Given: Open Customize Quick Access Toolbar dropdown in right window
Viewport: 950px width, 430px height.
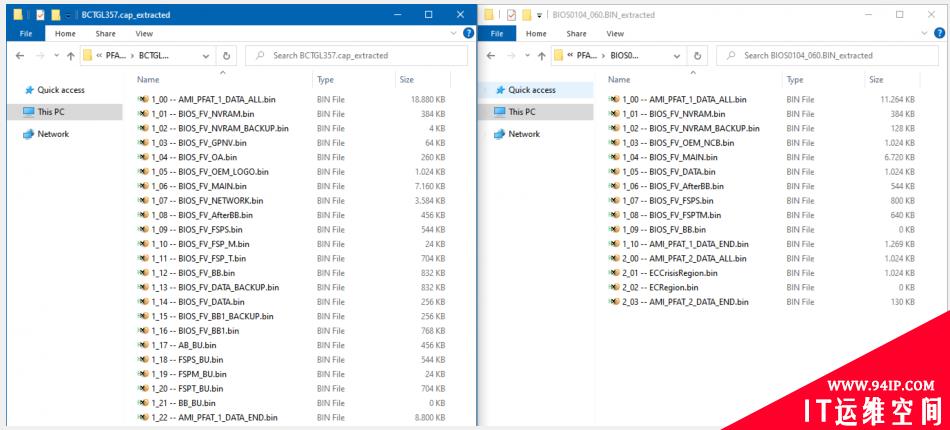Looking at the screenshot, I should pos(540,15).
